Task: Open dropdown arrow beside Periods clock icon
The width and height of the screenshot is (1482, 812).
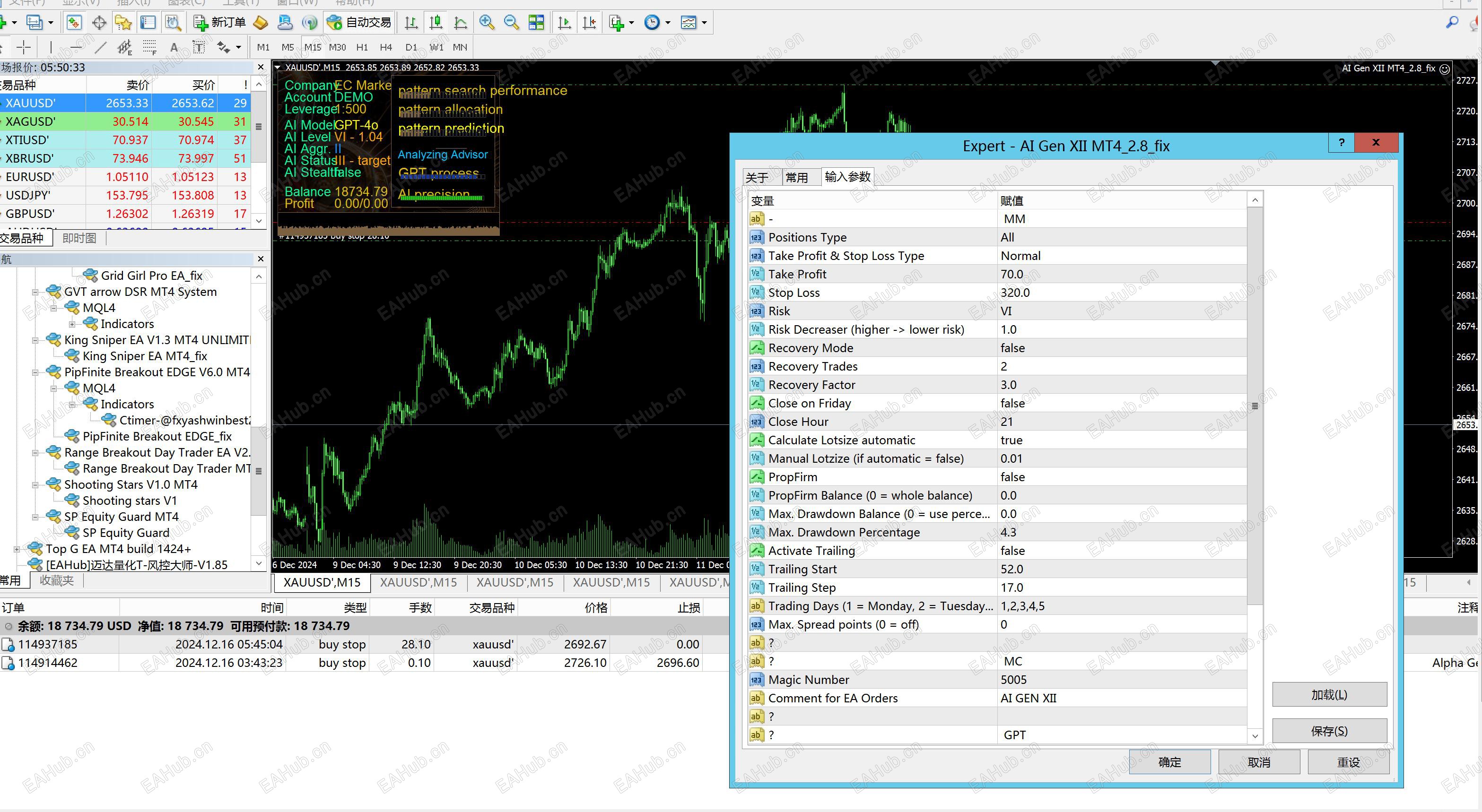Action: click(x=668, y=23)
